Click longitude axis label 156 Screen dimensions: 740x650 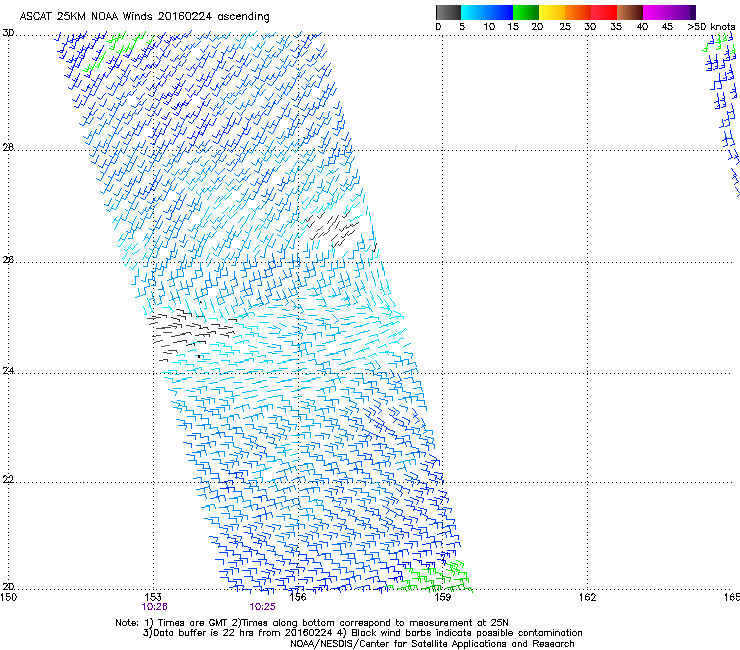[298, 597]
